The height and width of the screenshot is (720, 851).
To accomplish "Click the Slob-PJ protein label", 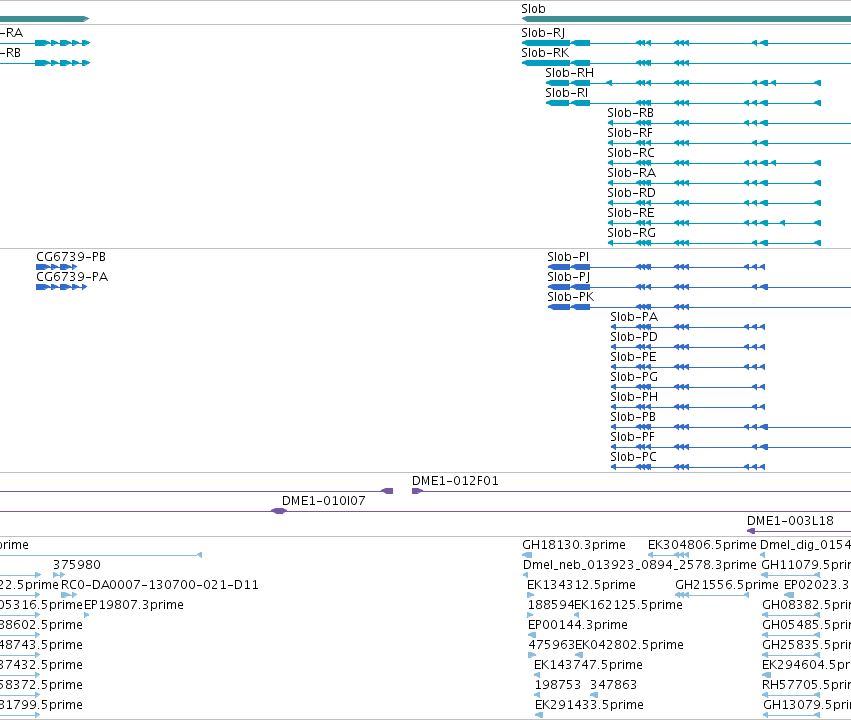I will coord(568,277).
